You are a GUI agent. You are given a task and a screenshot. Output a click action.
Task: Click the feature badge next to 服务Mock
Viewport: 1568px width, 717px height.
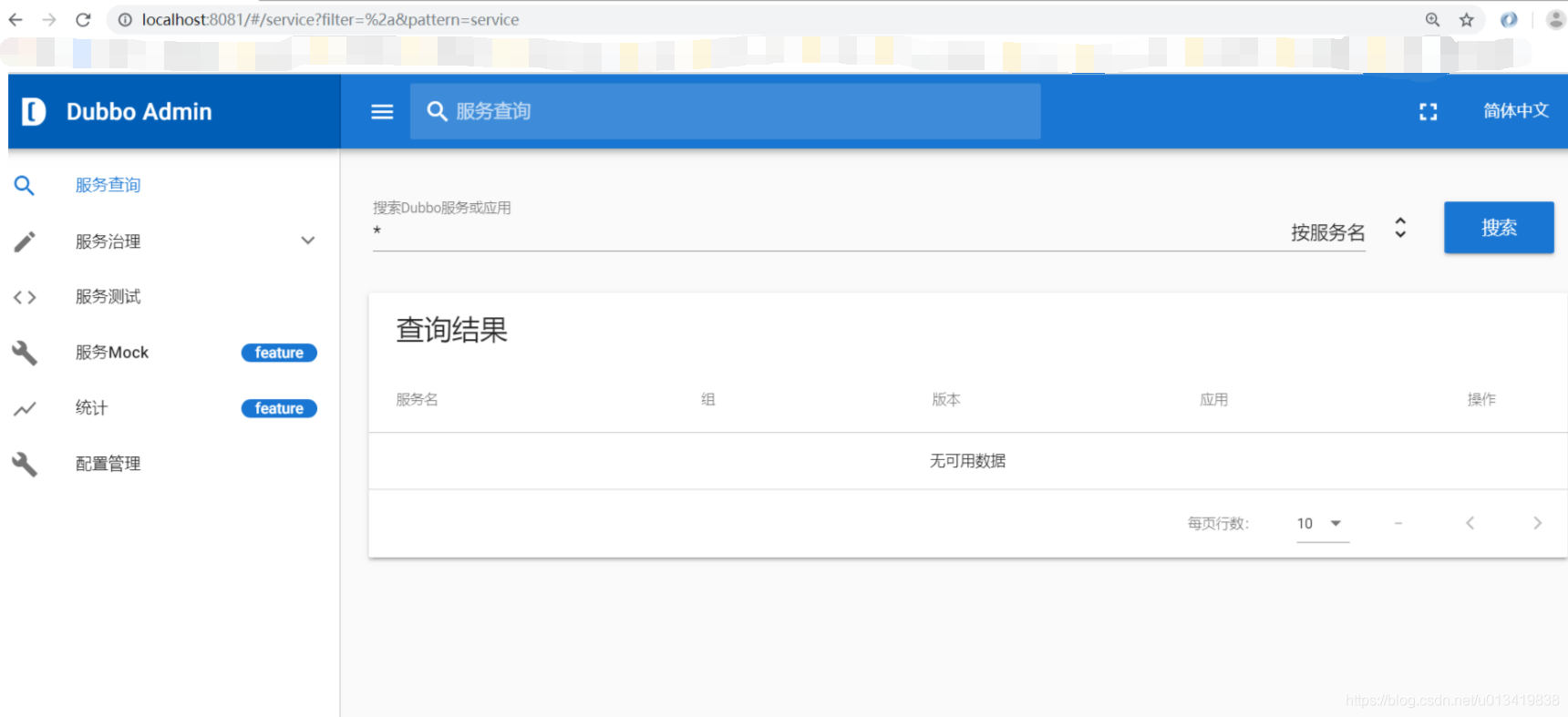coord(279,353)
